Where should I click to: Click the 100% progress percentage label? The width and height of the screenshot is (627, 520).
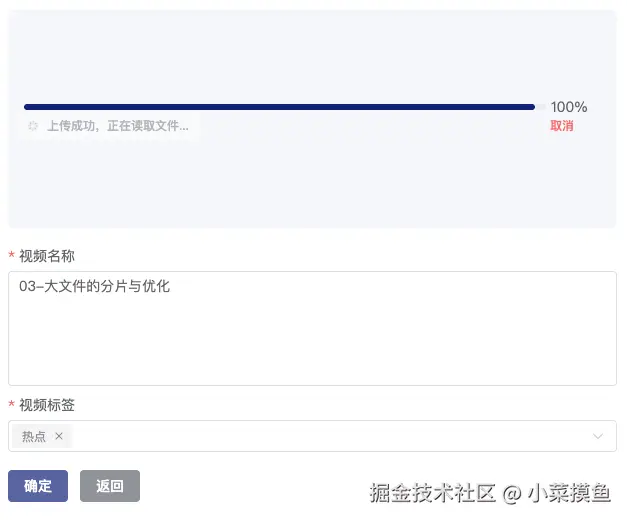click(569, 107)
